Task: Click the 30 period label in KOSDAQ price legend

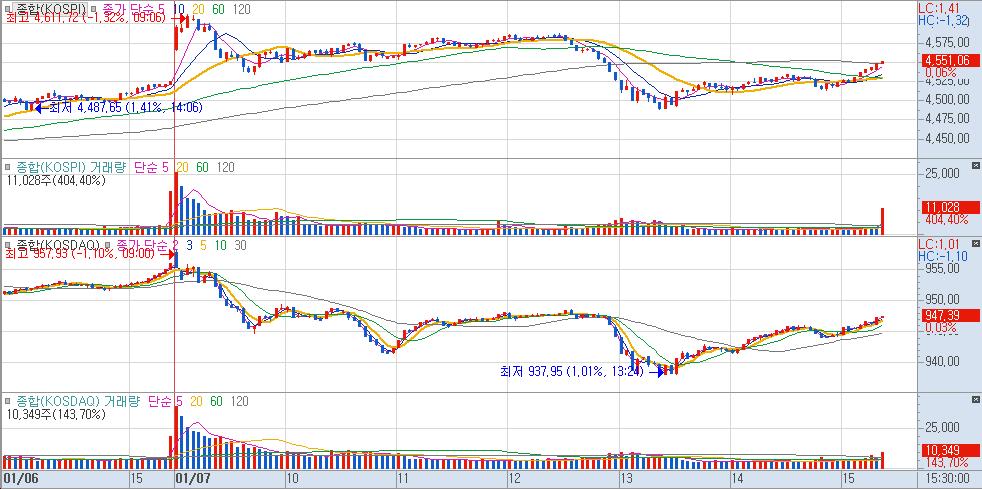Action: coord(240,245)
